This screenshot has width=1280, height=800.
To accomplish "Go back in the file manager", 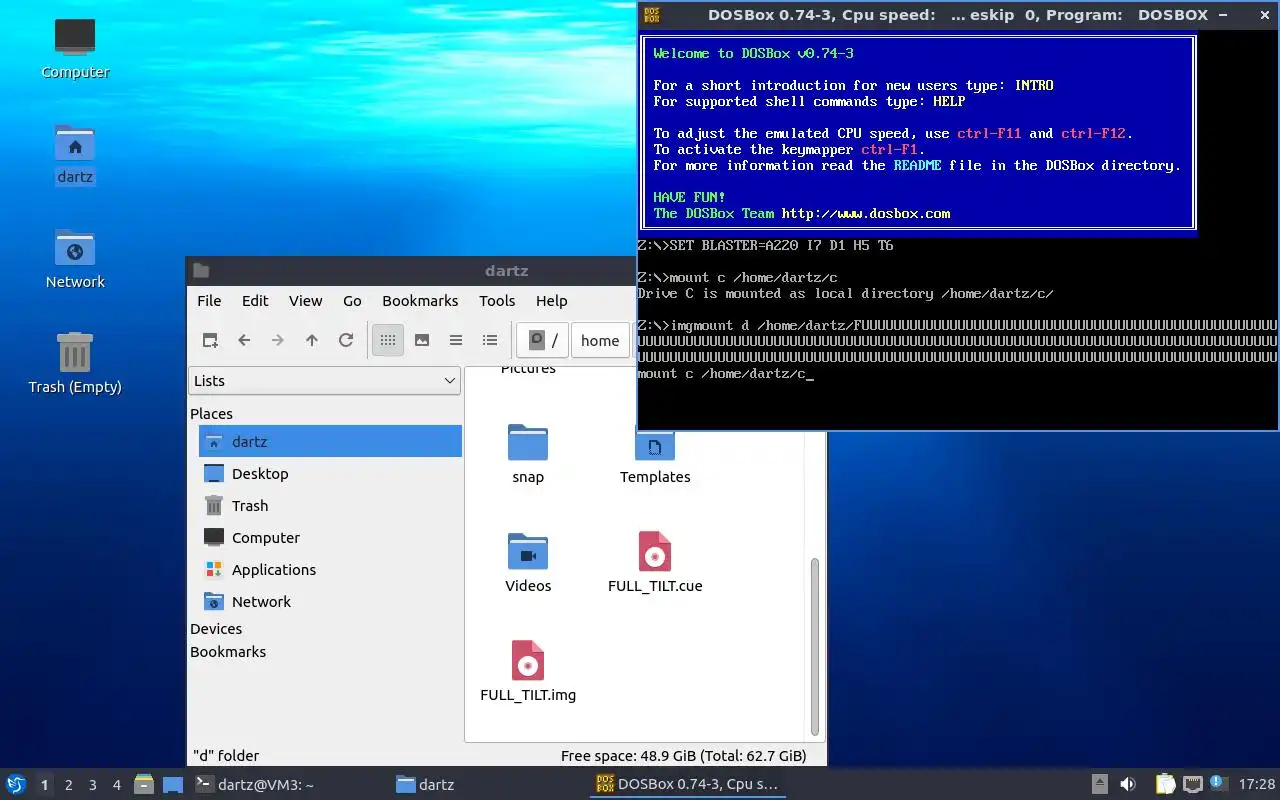I will pos(244,340).
